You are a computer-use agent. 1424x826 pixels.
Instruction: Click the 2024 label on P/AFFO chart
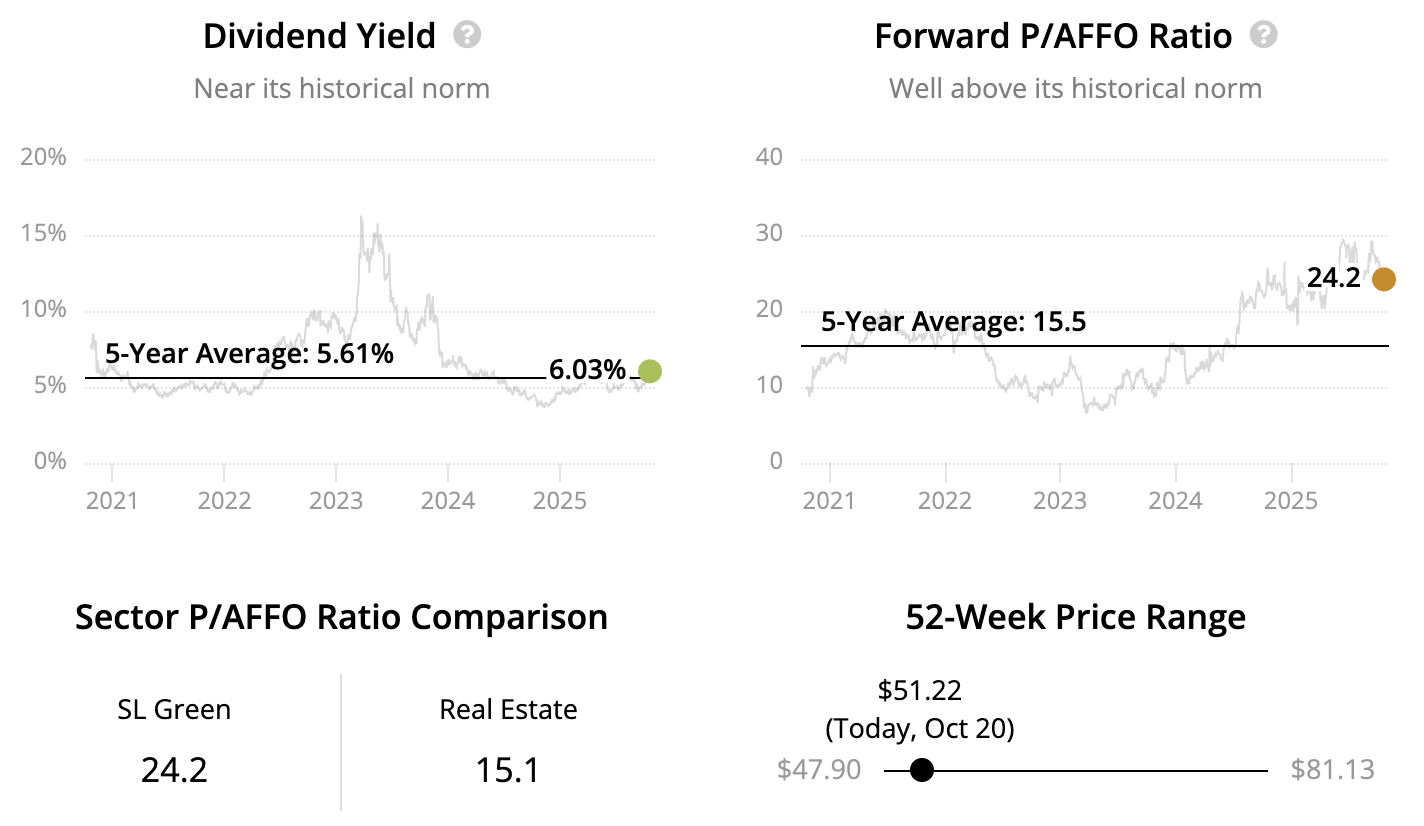point(1175,499)
